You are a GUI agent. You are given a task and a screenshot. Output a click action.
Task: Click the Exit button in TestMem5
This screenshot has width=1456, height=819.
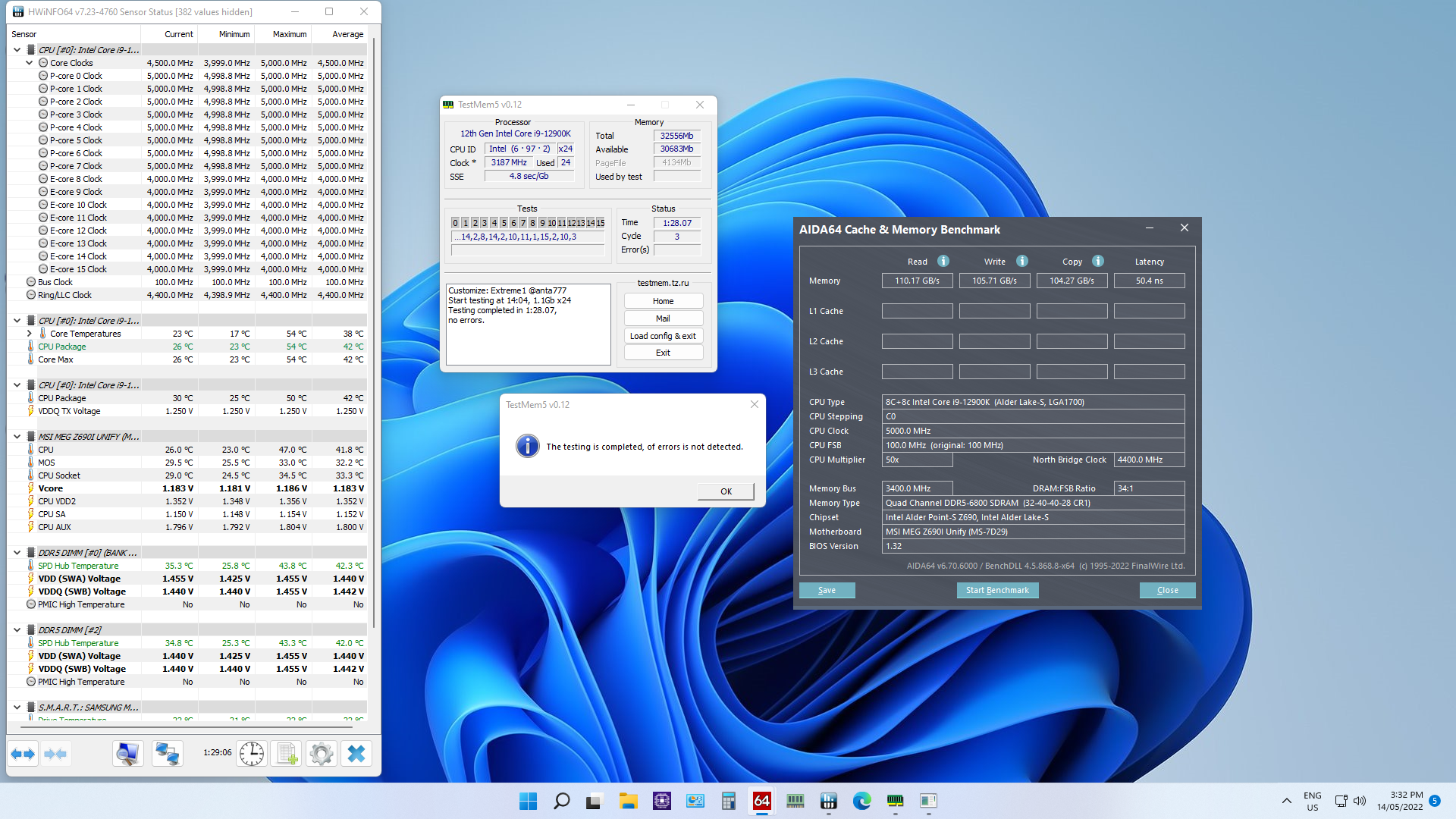664,353
